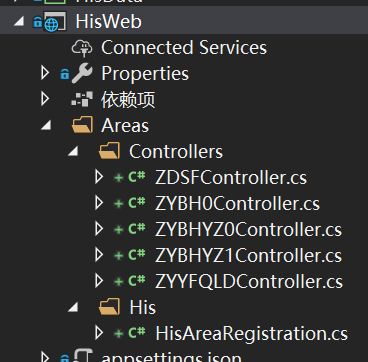Click the 依赖项 dependencies icon
The image size is (368, 362).
click(82, 99)
